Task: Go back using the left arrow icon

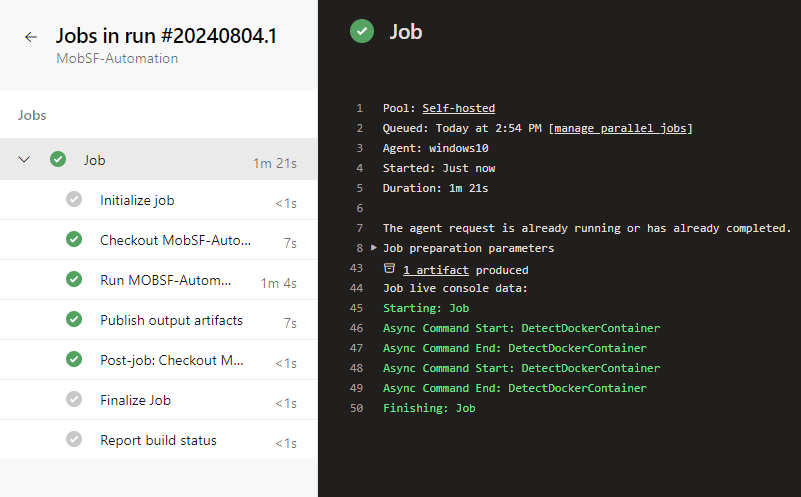Action: pyautogui.click(x=31, y=37)
